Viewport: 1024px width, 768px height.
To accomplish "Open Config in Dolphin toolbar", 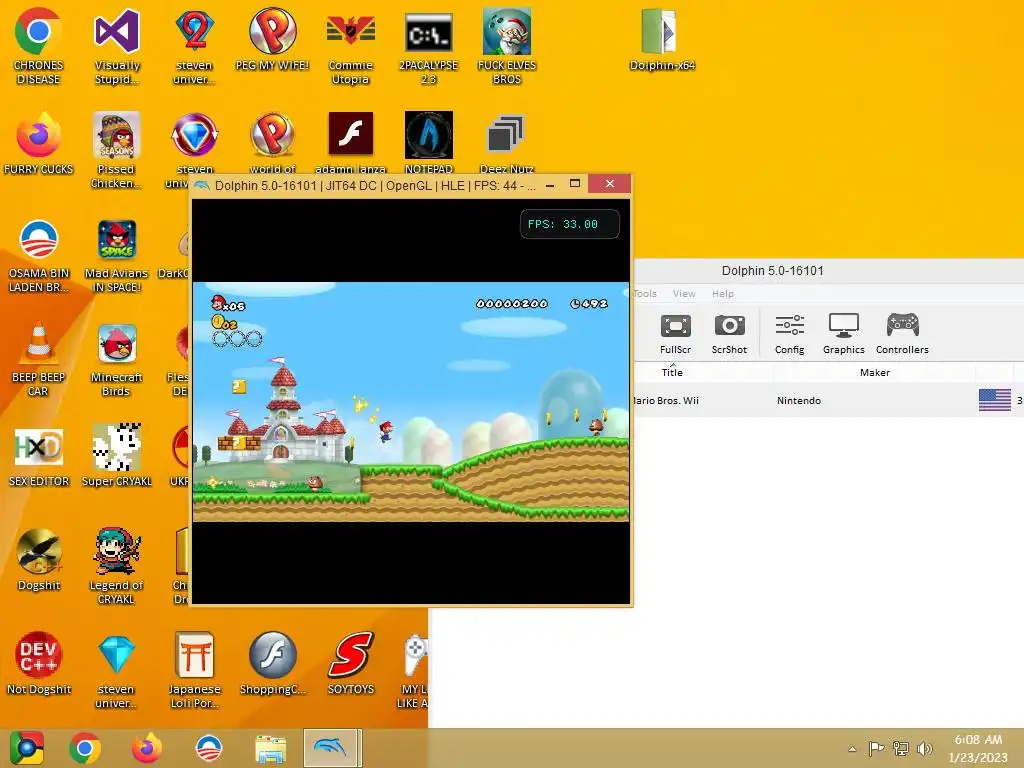I will point(789,334).
